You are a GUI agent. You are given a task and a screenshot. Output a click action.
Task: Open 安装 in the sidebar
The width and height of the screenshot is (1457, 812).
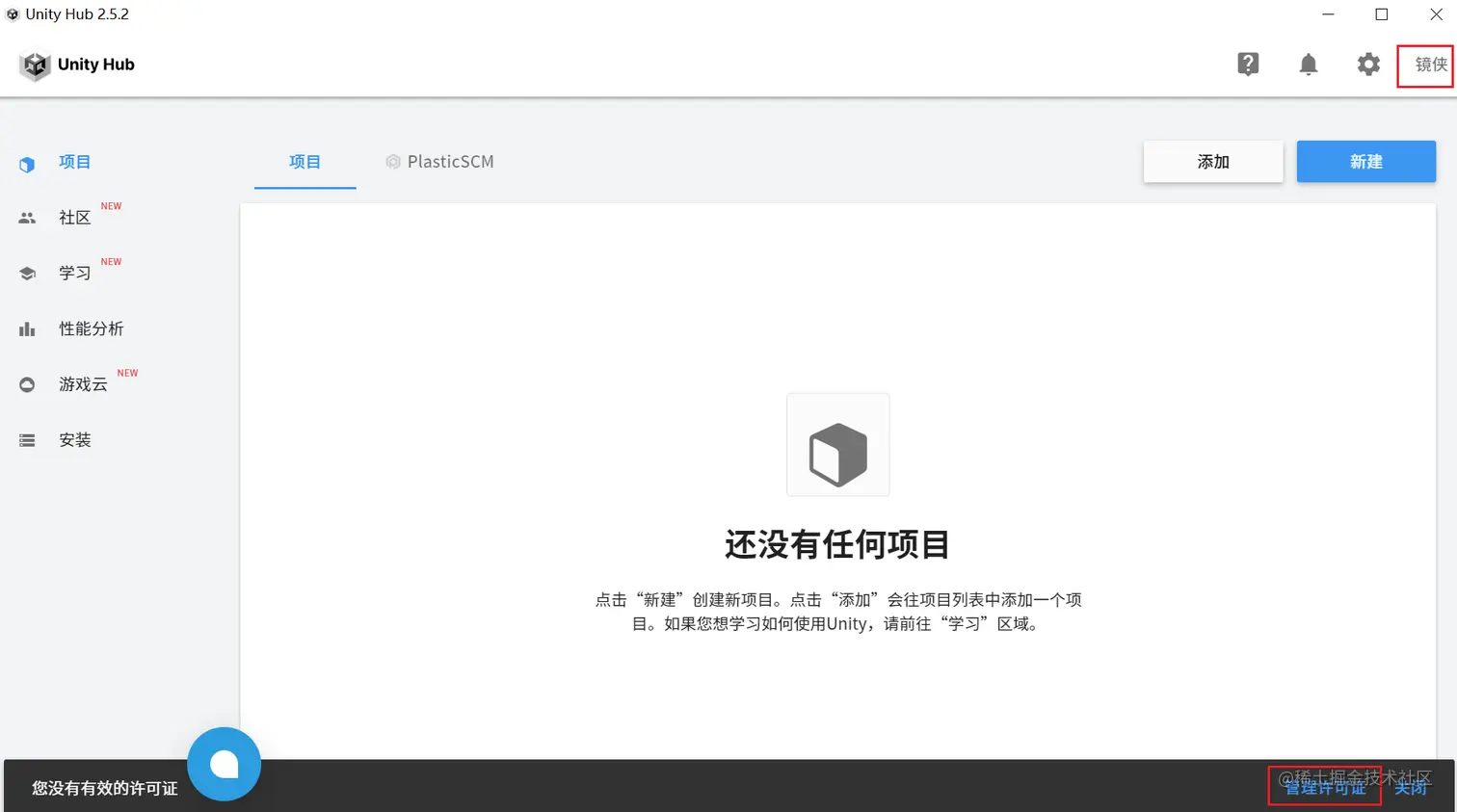[x=74, y=440]
